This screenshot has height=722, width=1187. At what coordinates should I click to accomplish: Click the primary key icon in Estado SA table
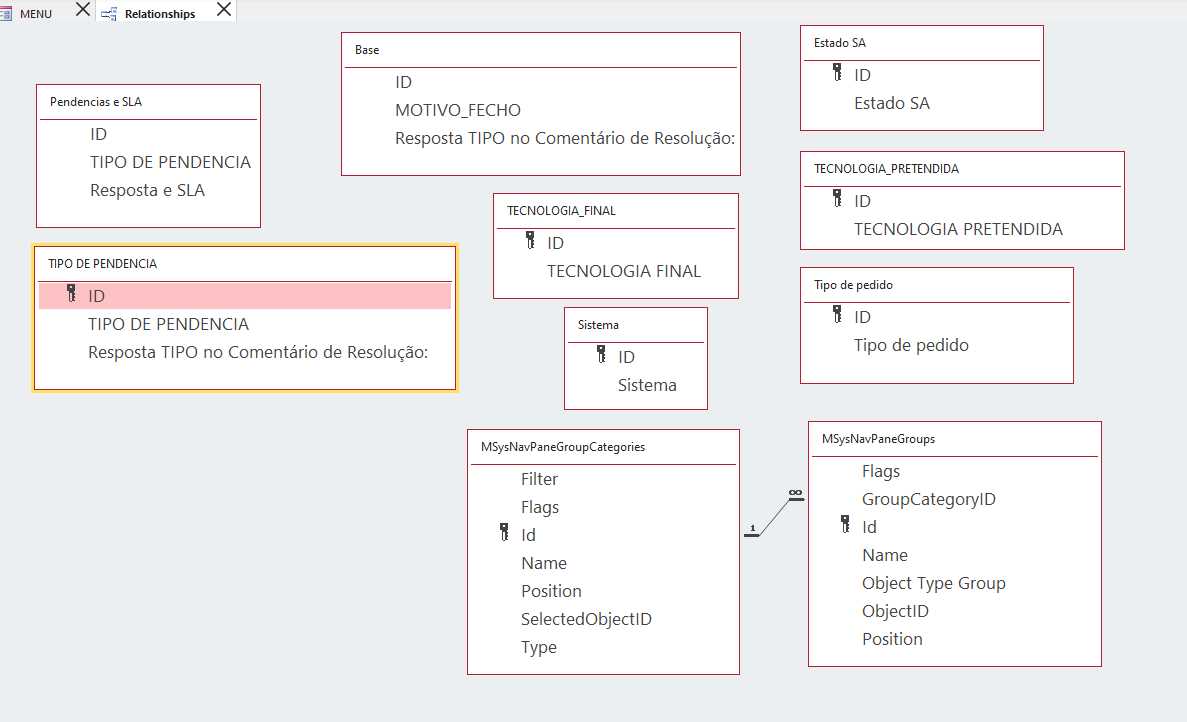[x=837, y=72]
